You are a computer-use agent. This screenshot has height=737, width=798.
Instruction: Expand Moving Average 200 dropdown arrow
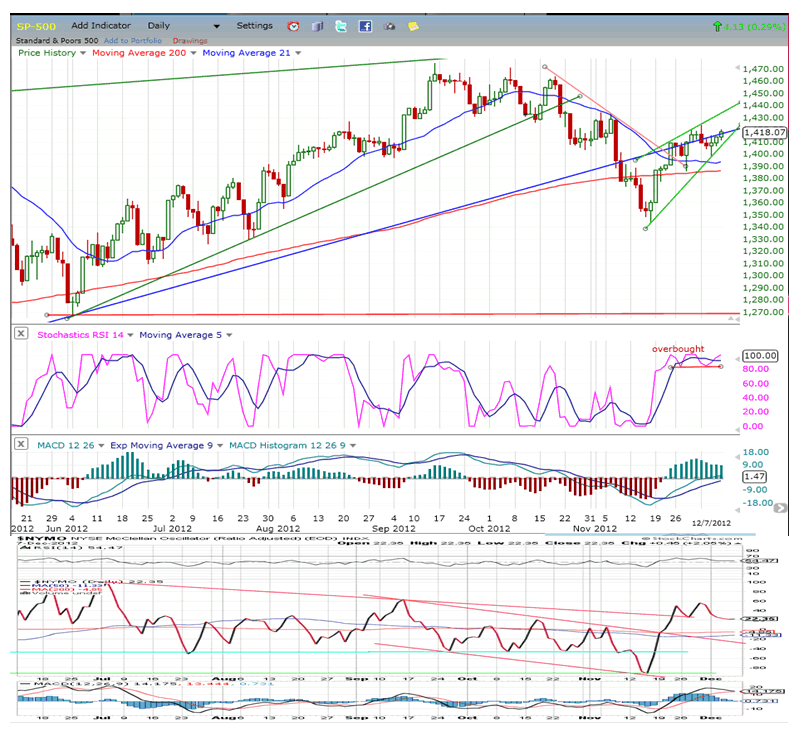193,53
